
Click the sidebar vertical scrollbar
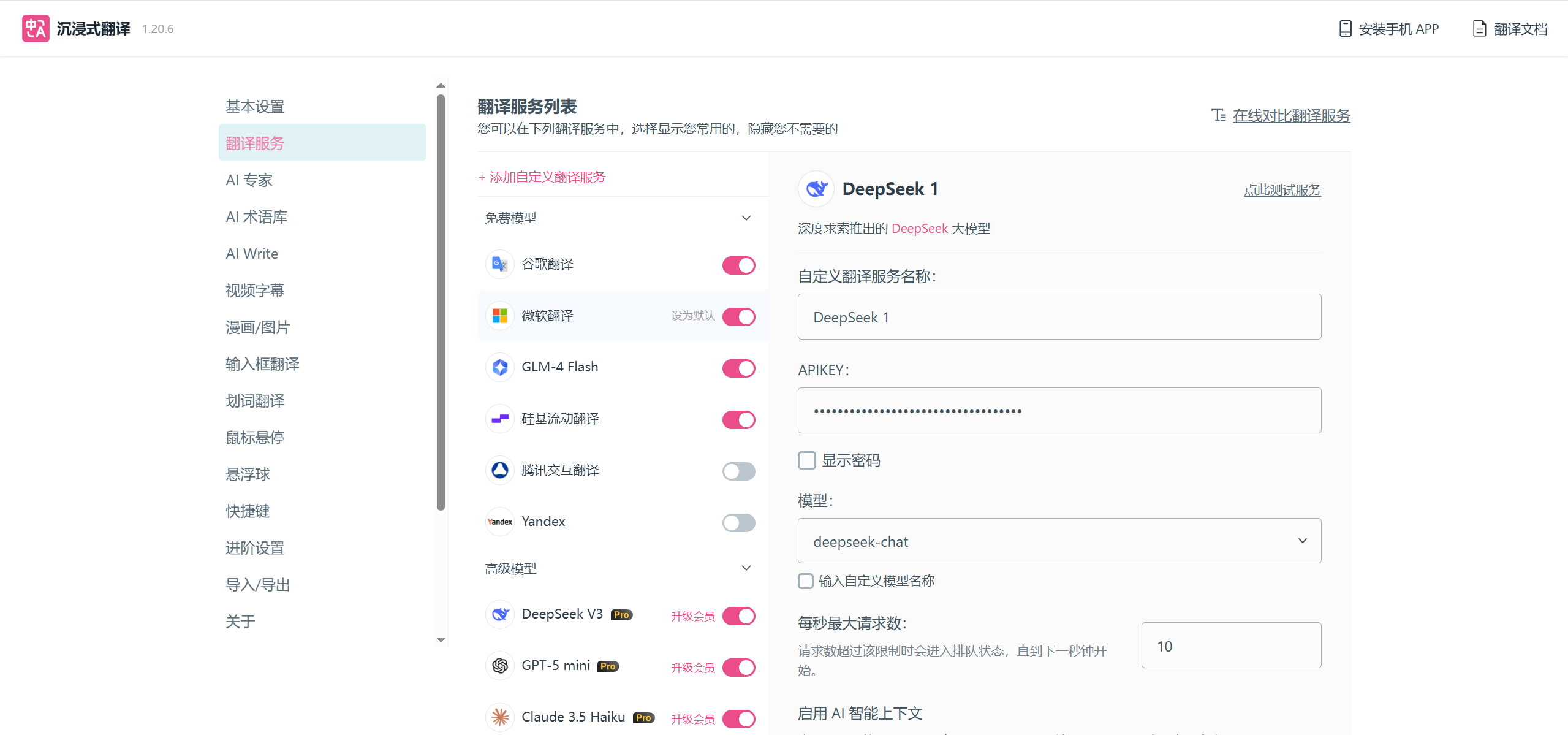441,300
